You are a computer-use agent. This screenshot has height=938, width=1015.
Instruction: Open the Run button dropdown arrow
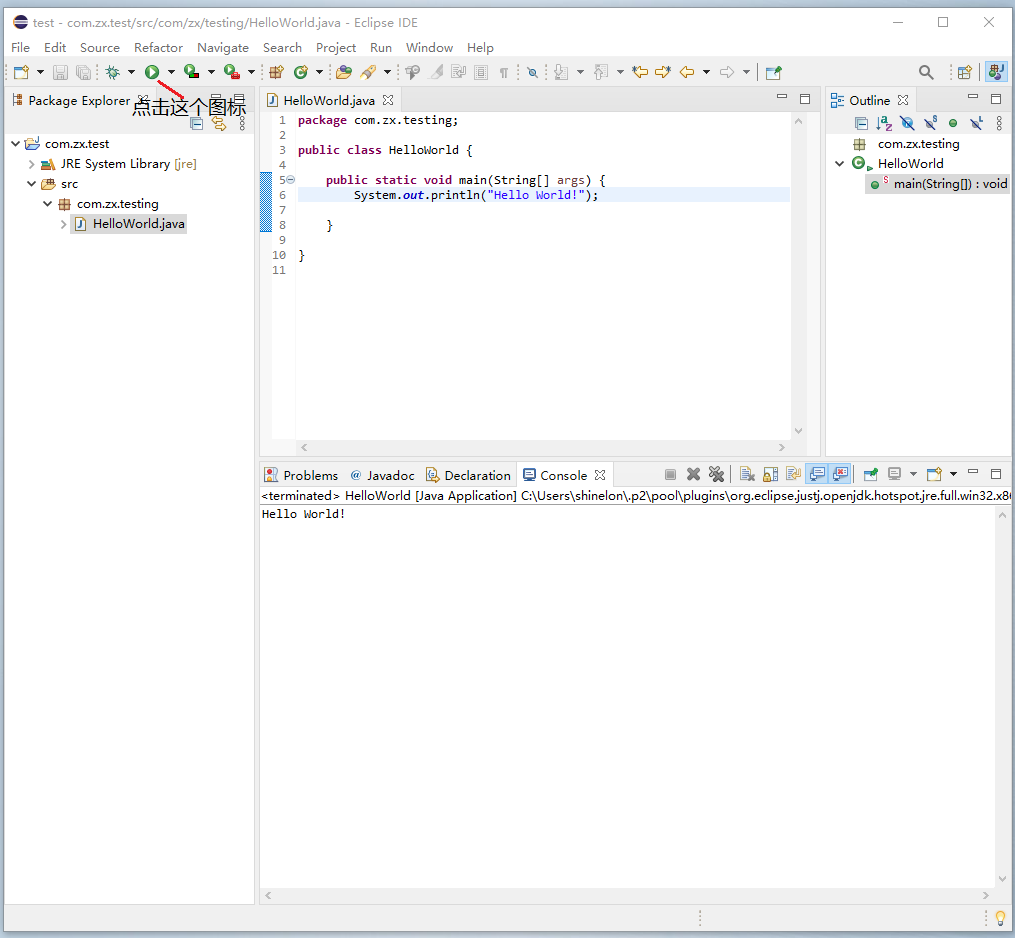pyautogui.click(x=171, y=72)
